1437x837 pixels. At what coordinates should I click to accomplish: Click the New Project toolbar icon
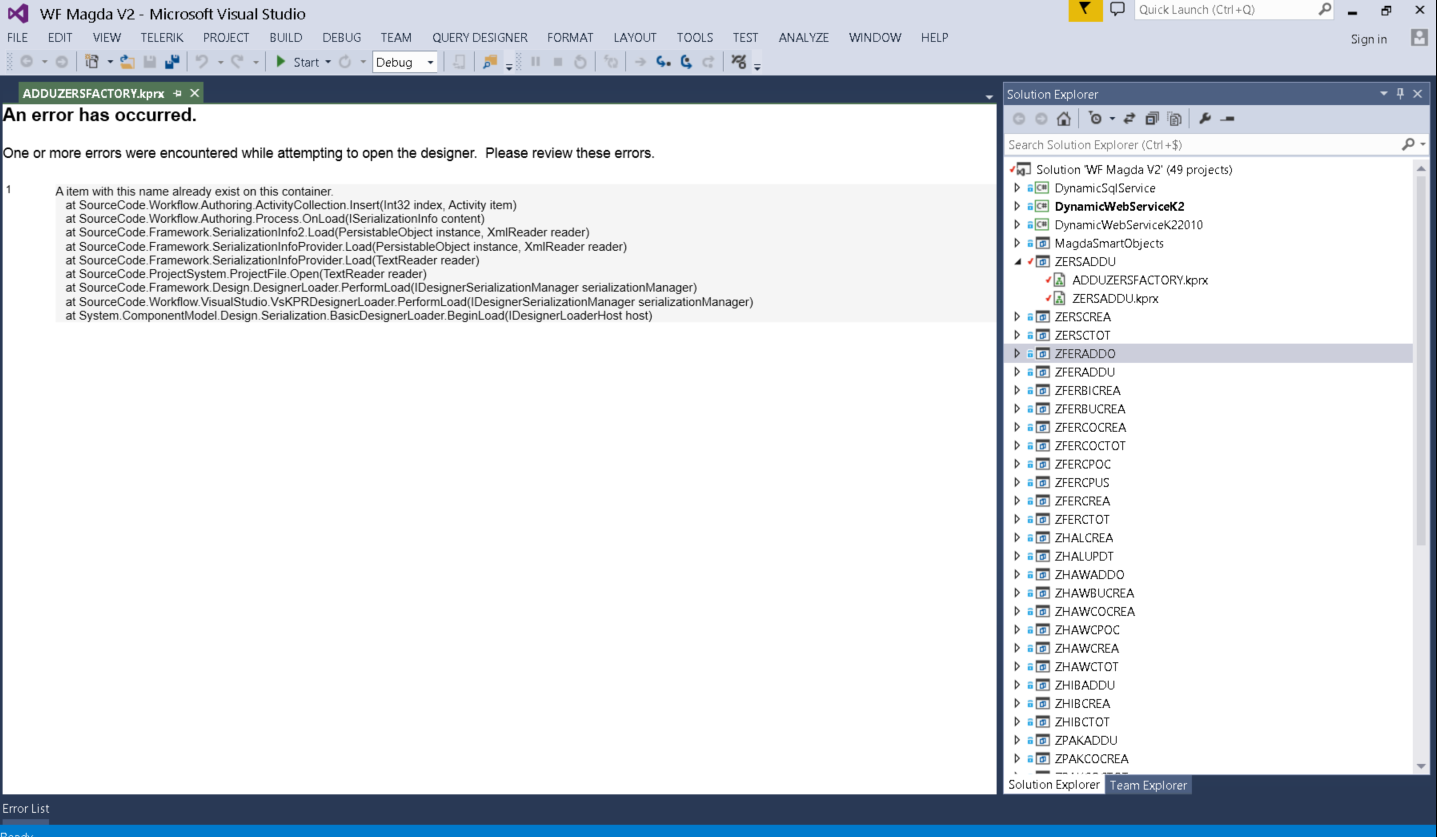(92, 62)
